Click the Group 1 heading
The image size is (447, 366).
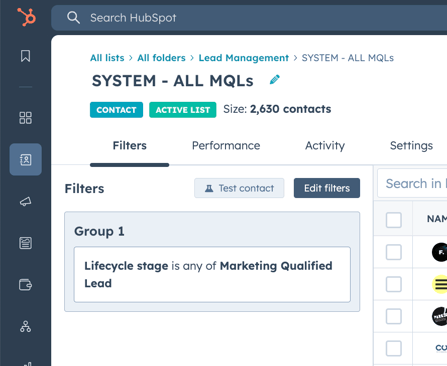tap(99, 231)
